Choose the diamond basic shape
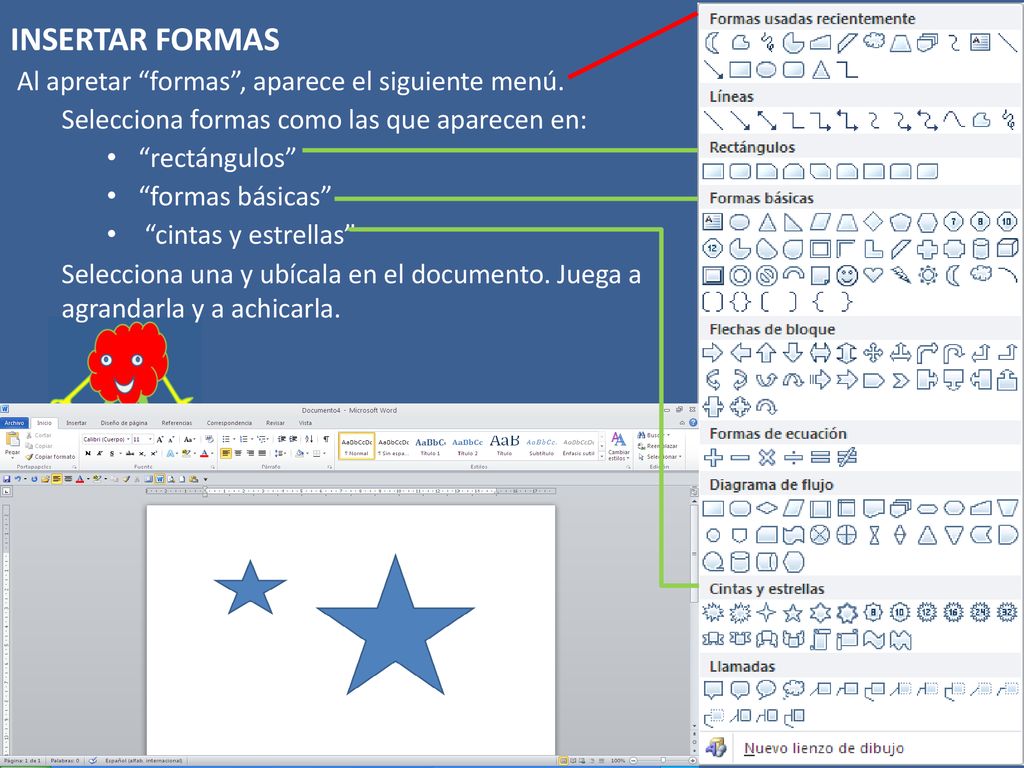The width and height of the screenshot is (1024, 768). (873, 222)
